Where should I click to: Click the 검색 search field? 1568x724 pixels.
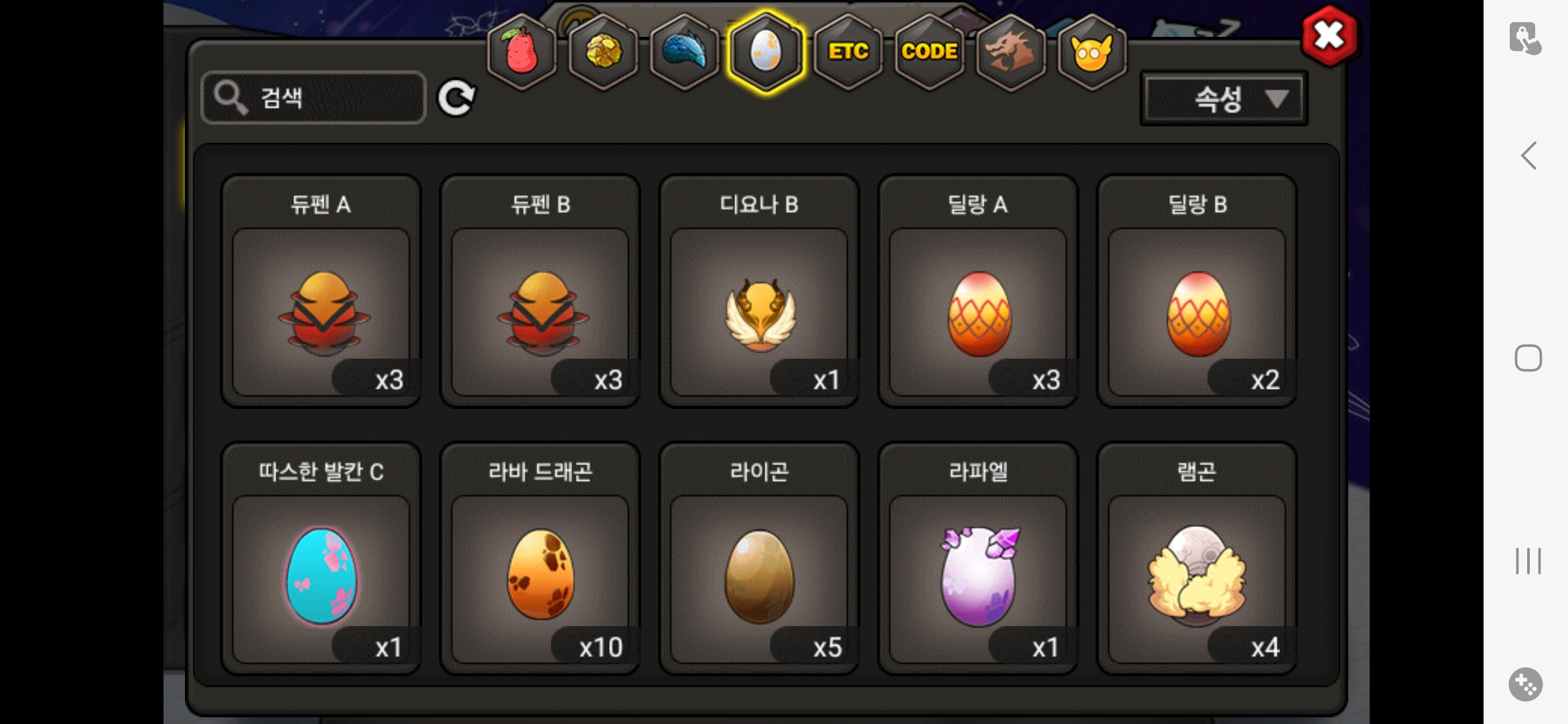[x=314, y=98]
